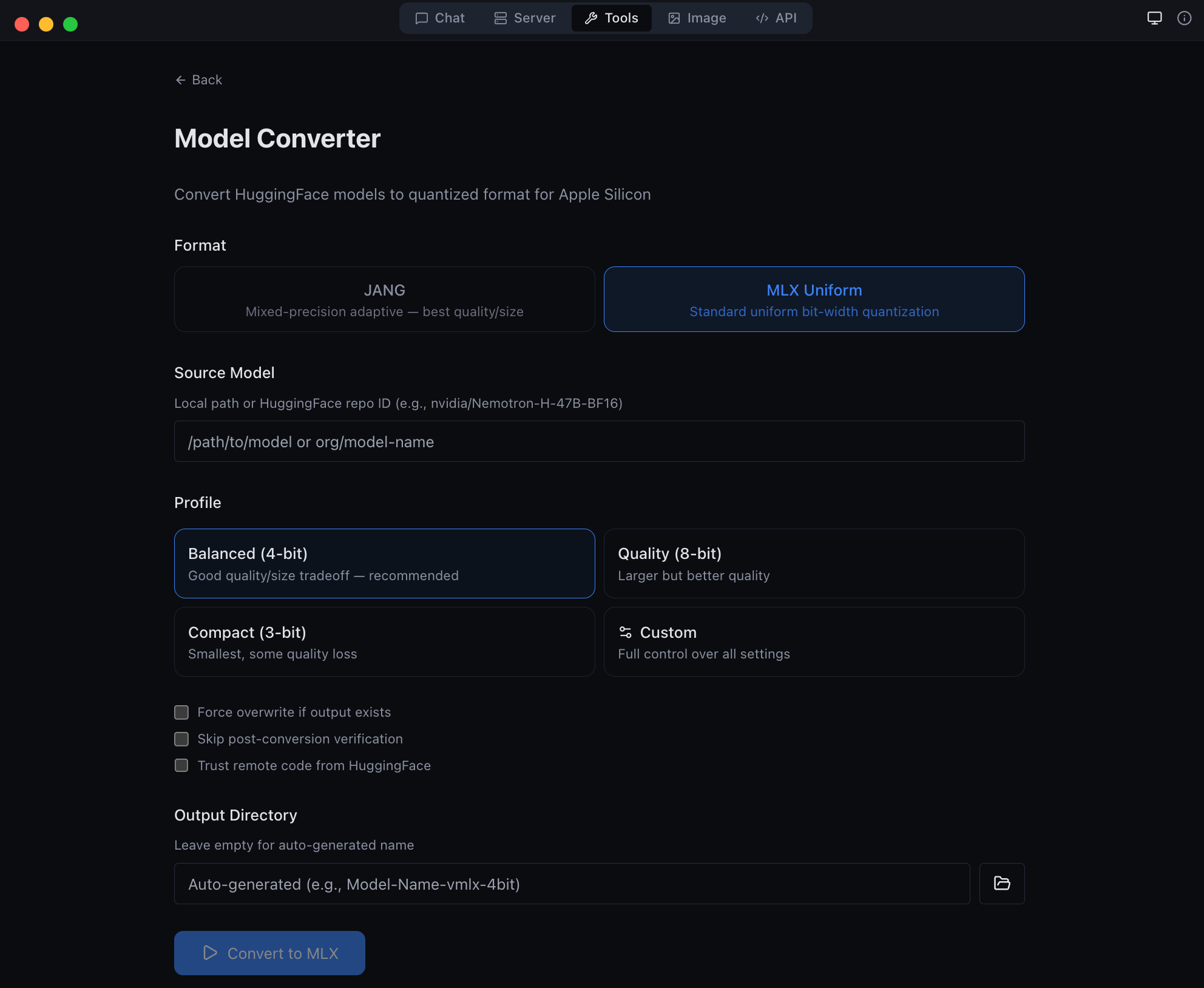Click the monitor display icon in top-right
This screenshot has width=1204, height=988.
tap(1154, 18)
